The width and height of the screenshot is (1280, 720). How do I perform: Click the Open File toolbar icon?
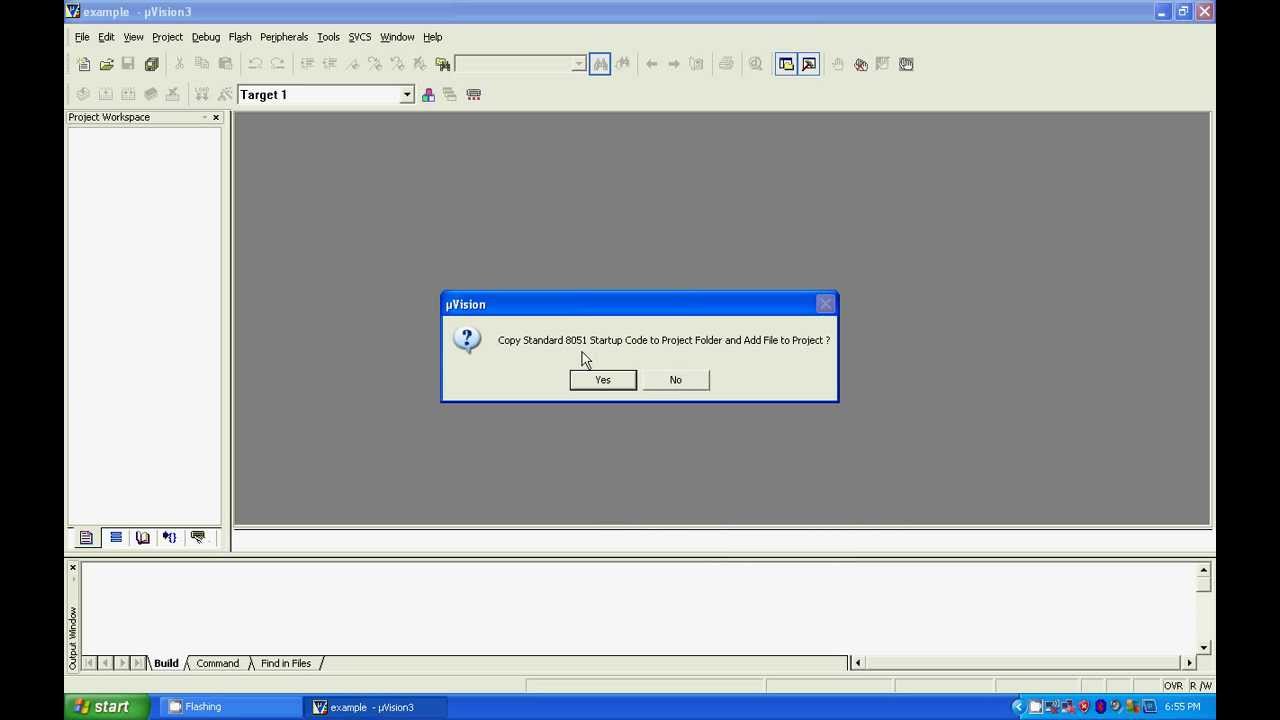pyautogui.click(x=106, y=64)
